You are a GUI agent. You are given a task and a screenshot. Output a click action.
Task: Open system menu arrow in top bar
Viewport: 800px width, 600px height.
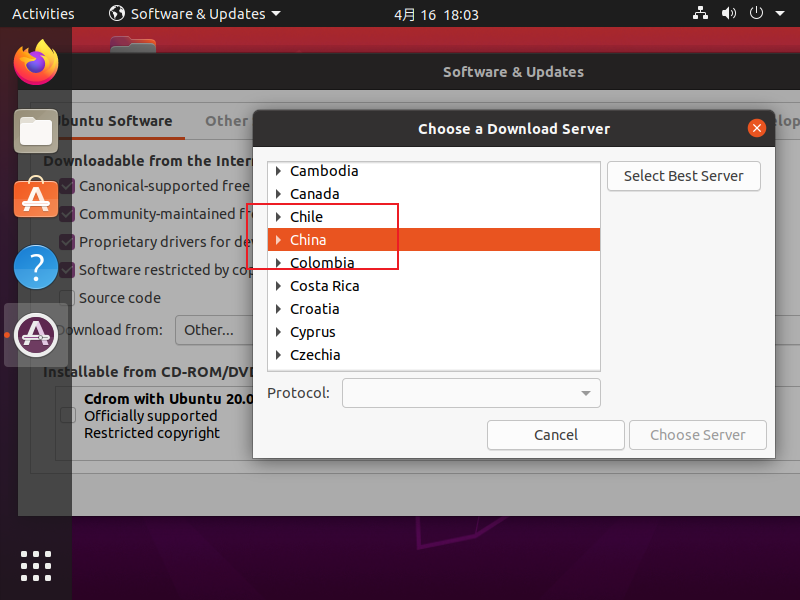click(780, 14)
